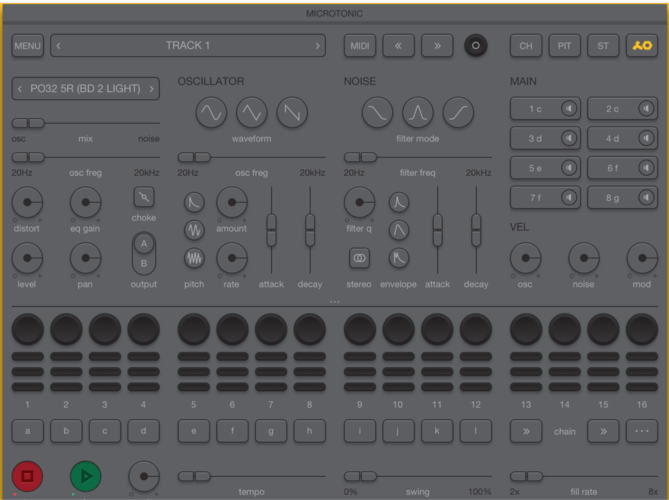Select the noise pitch modulation icon
This screenshot has height=500, width=669.
[194, 258]
